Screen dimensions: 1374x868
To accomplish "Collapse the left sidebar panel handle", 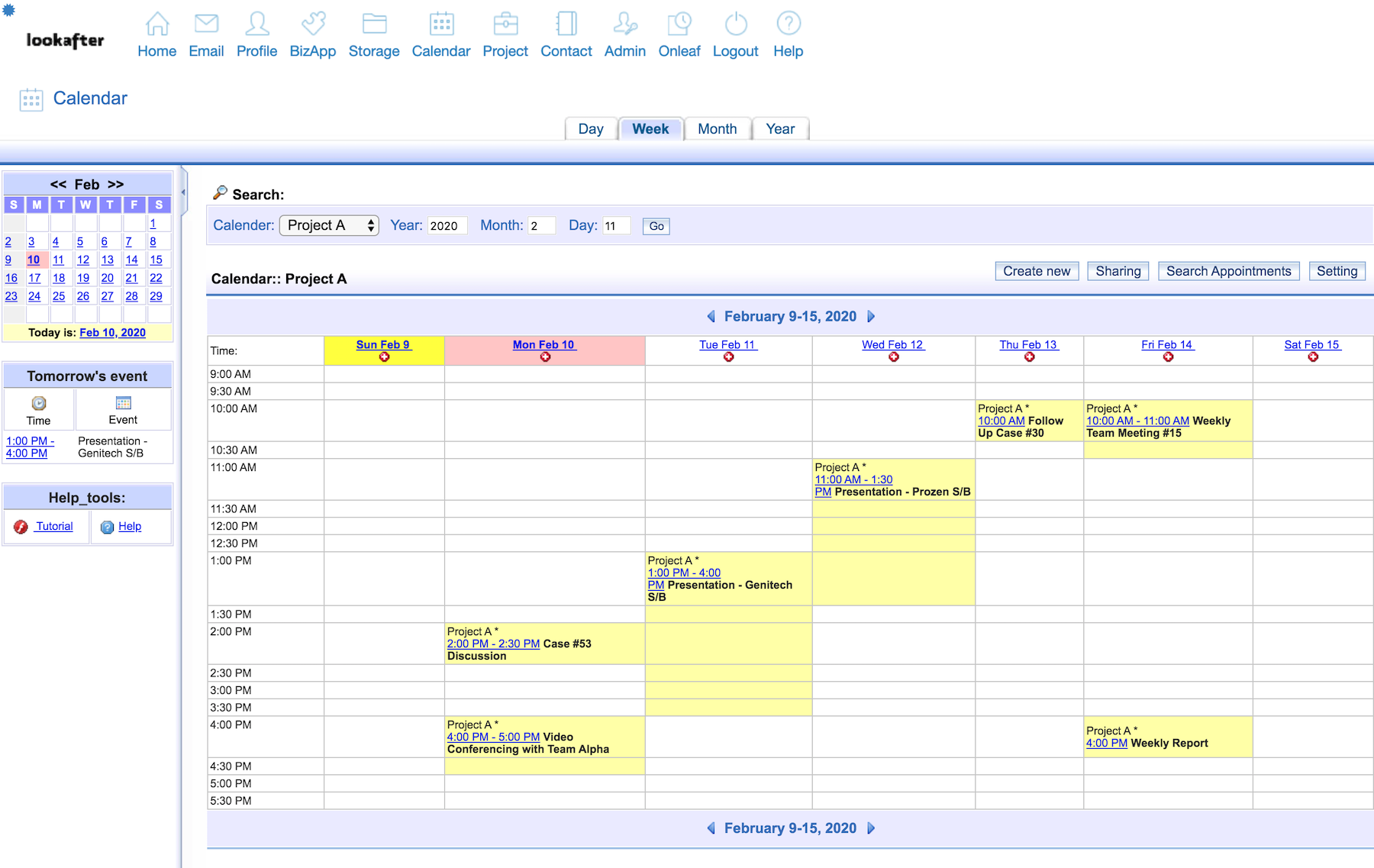I will [183, 192].
